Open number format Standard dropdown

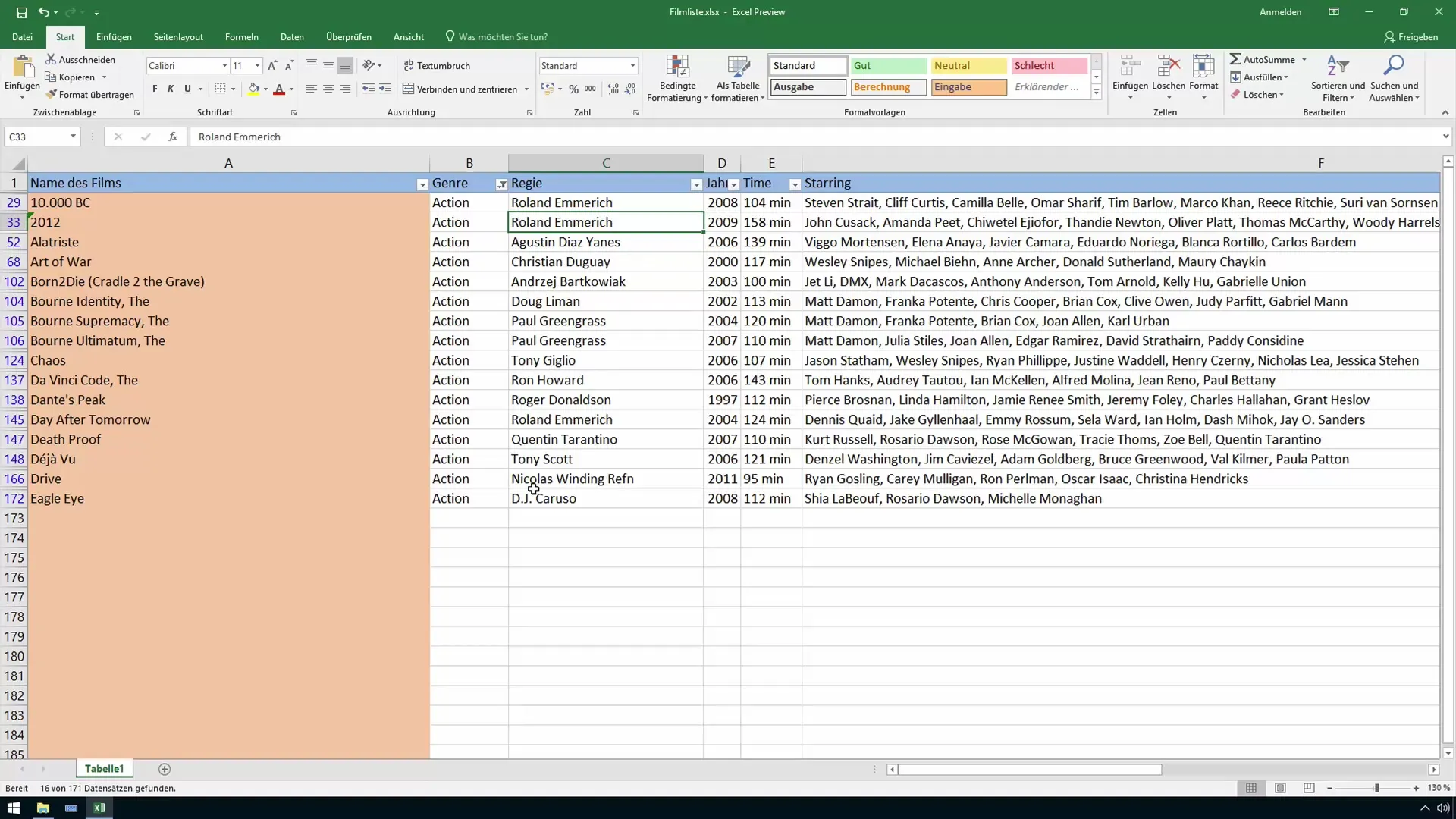coord(632,66)
